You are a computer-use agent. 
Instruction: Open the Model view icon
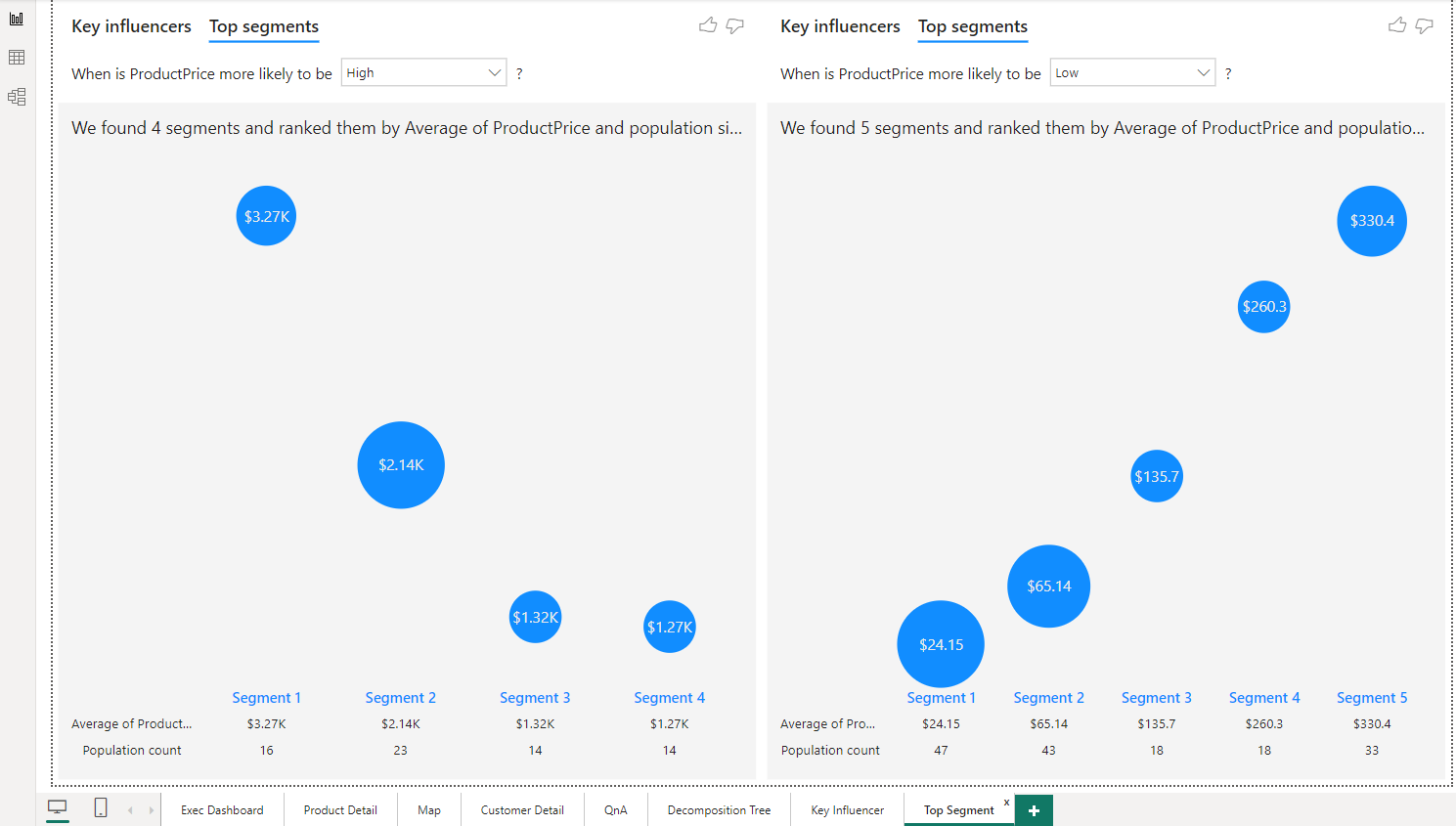[17, 97]
